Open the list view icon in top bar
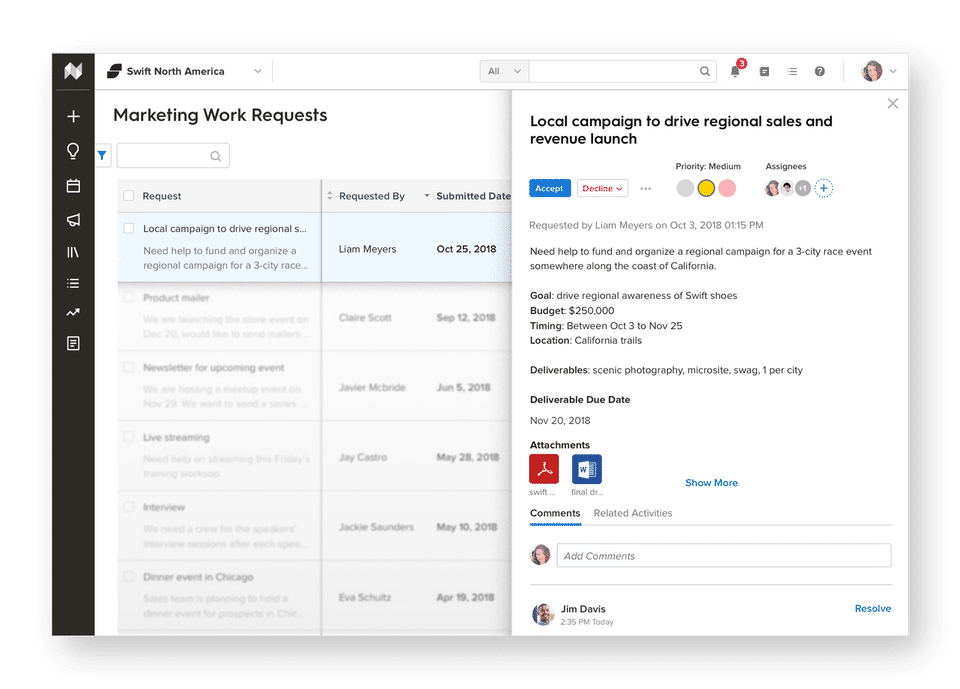Image resolution: width=960 pixels, height=689 pixels. point(792,72)
